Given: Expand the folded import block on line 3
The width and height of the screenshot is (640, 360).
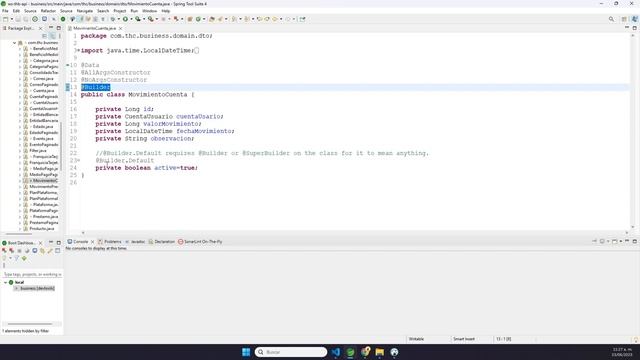Looking at the screenshot, I should [78, 51].
